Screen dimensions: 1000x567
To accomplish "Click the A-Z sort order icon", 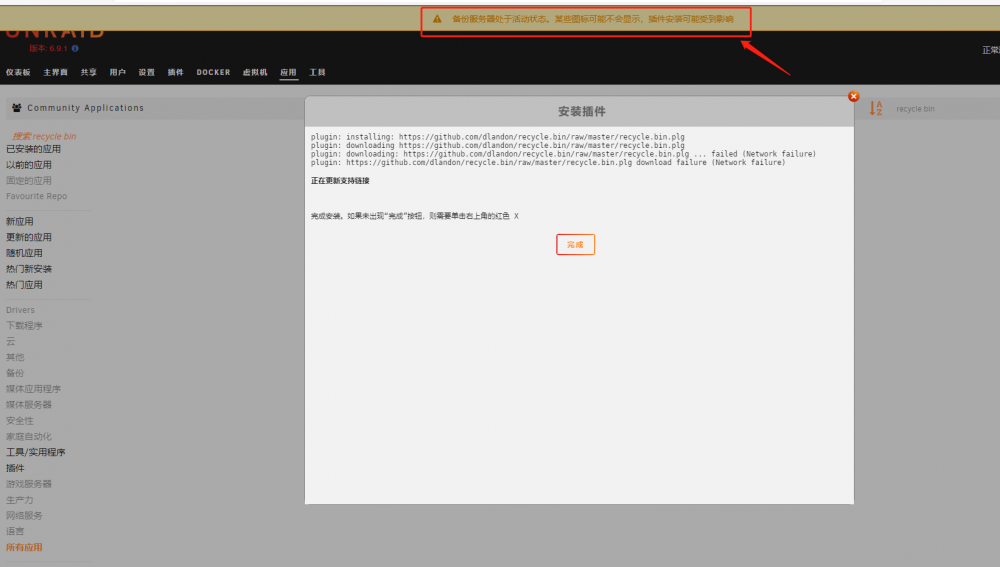I will 876,108.
